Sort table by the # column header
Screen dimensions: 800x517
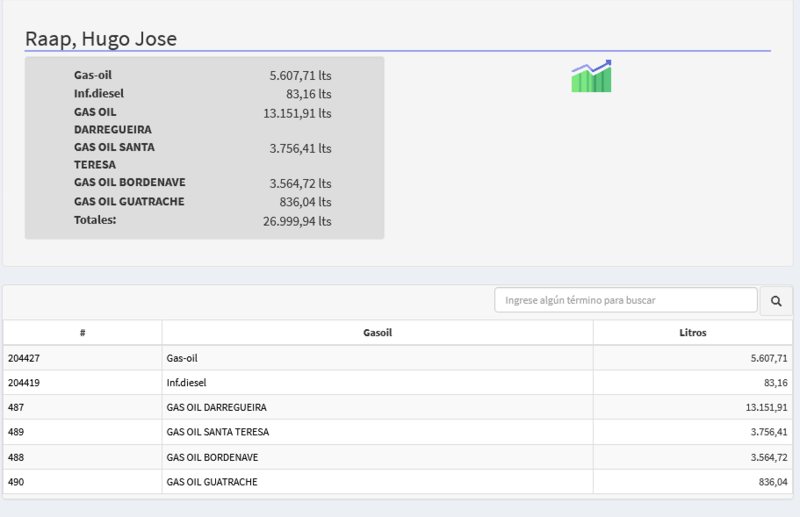pos(82,332)
